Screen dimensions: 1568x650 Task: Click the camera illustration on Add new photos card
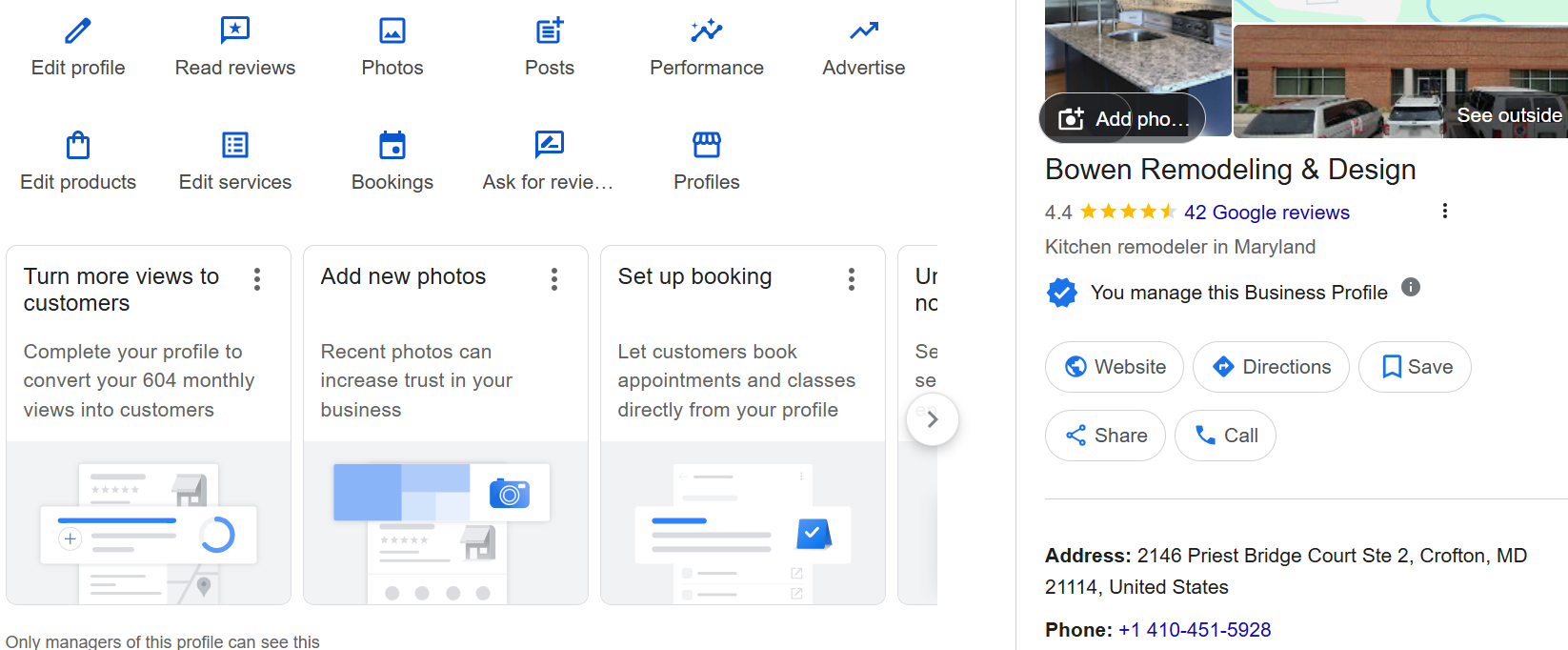click(x=510, y=493)
